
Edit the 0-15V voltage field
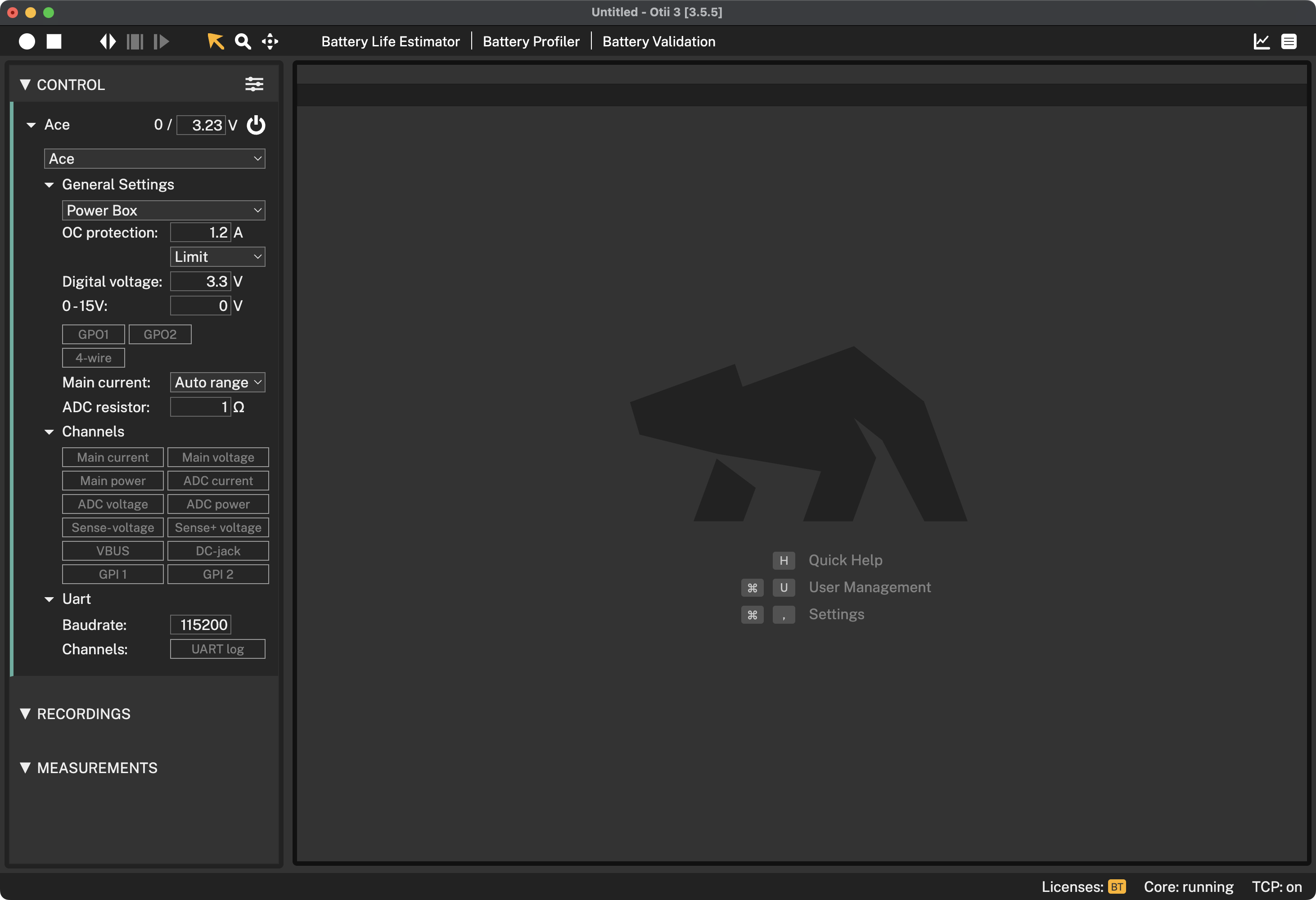200,306
